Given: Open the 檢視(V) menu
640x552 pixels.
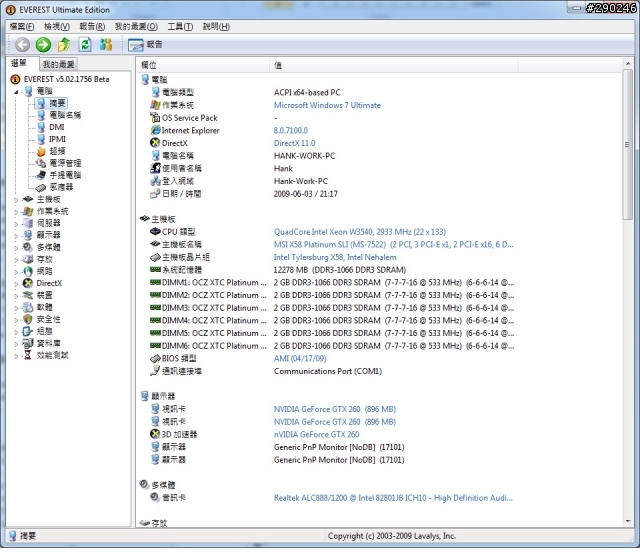Looking at the screenshot, I should click(x=57, y=27).
